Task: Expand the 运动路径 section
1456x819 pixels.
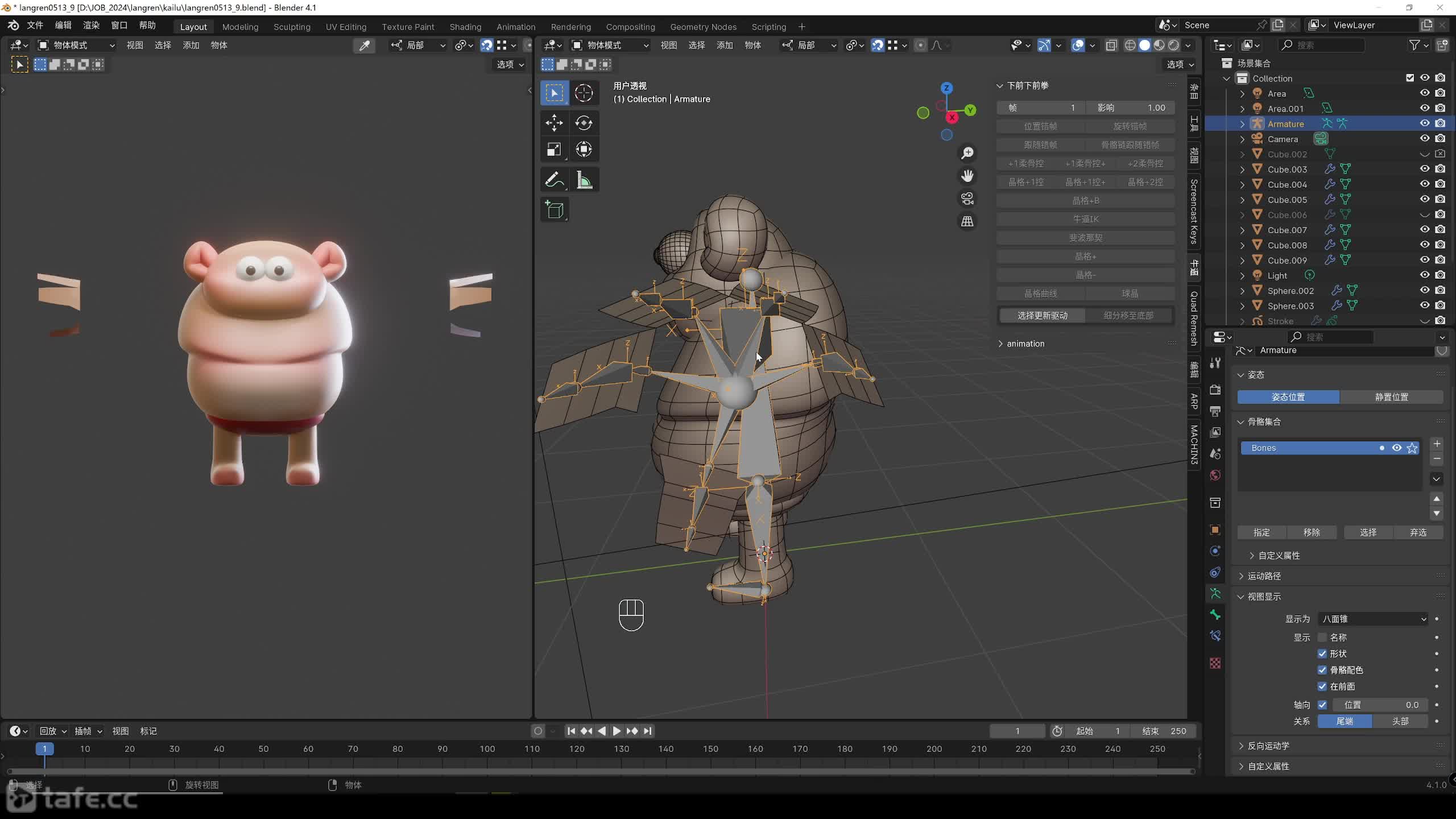Action: tap(1264, 576)
